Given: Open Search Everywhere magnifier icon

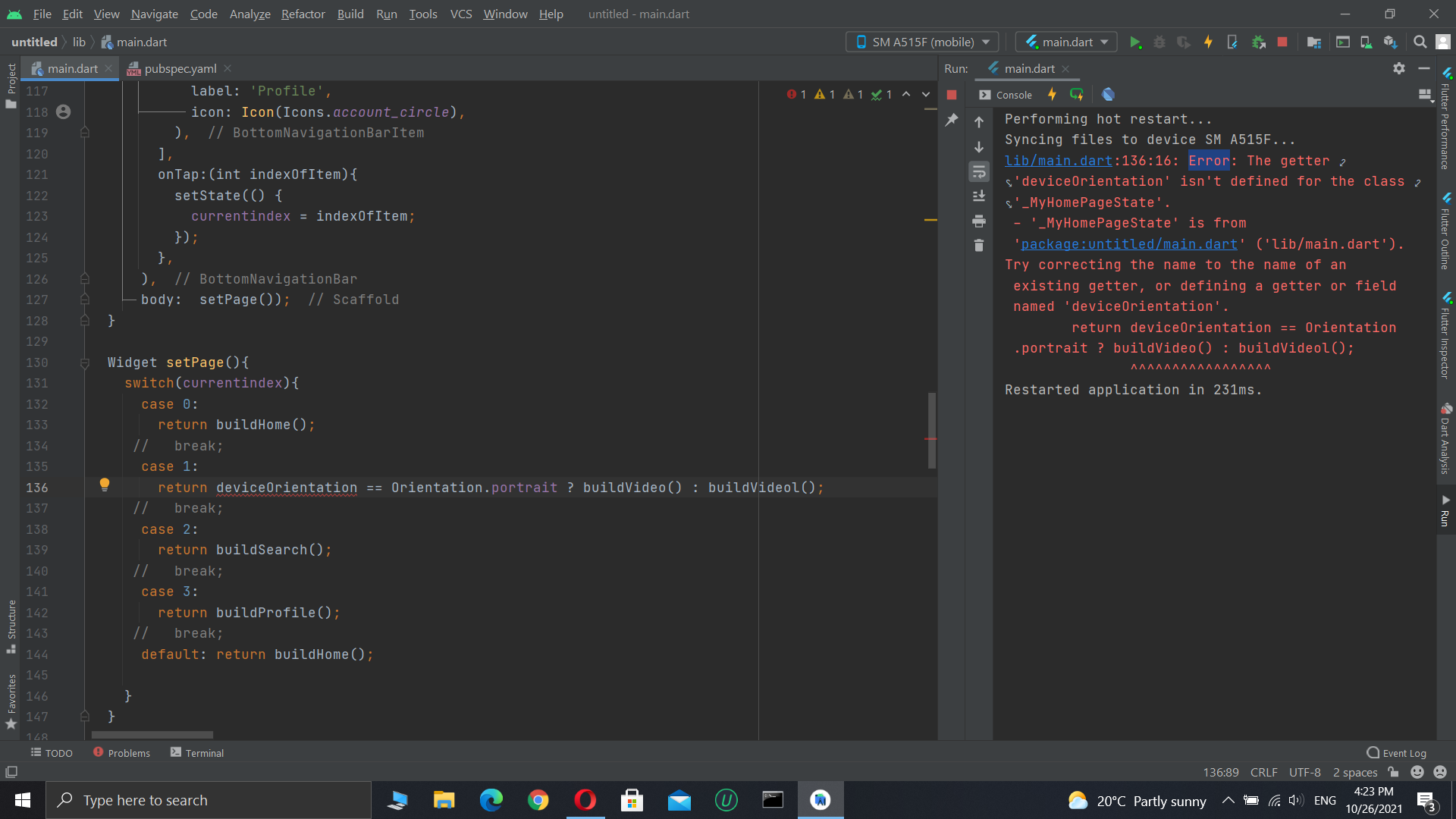Looking at the screenshot, I should (x=1420, y=42).
